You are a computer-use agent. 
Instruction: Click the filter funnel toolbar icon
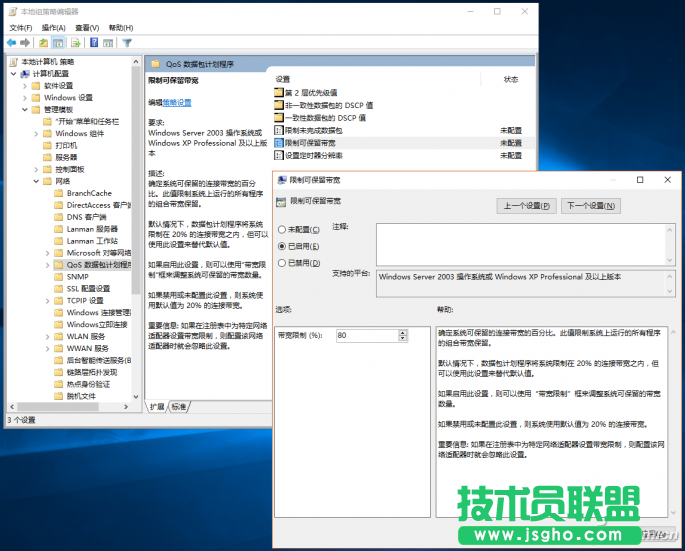[127, 43]
